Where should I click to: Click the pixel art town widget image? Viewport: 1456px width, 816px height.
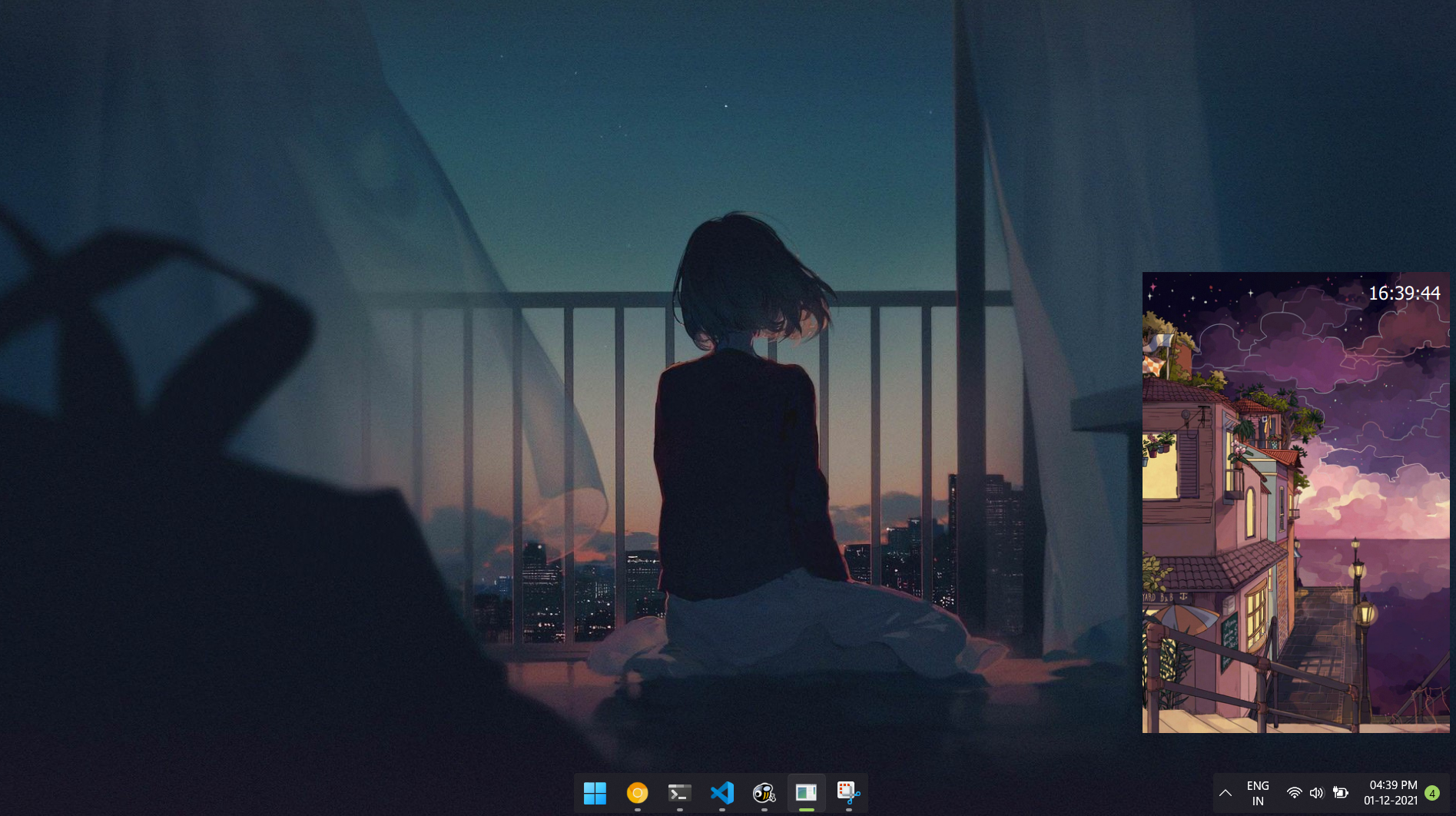pos(1296,503)
